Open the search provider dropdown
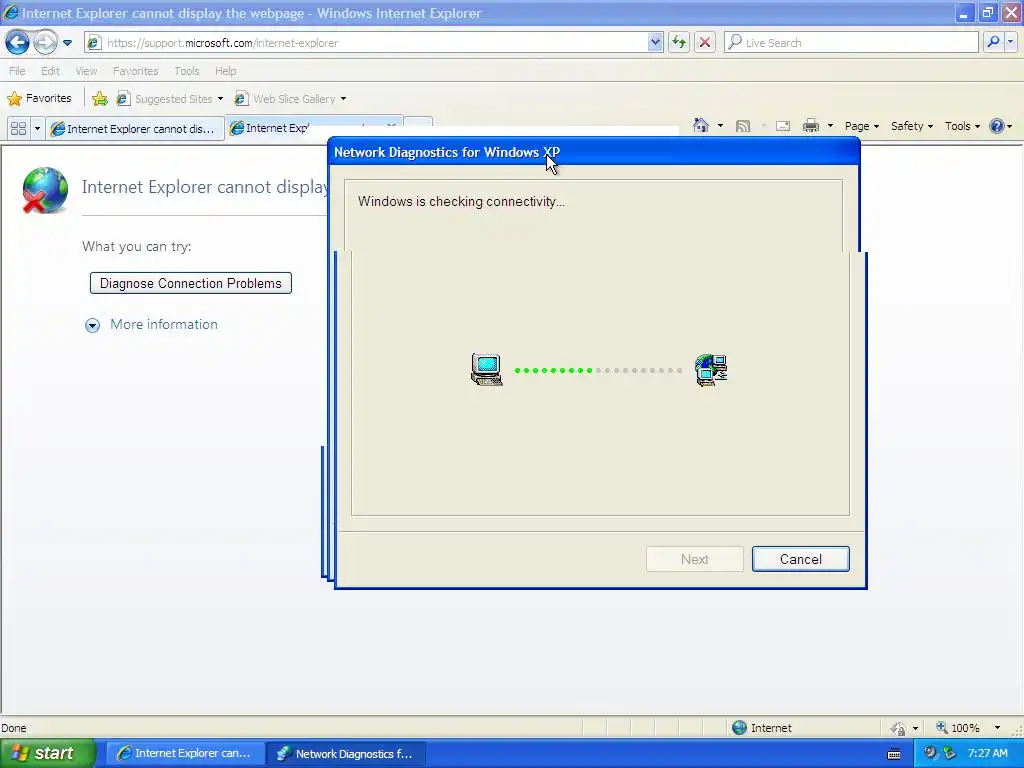 [1011, 43]
